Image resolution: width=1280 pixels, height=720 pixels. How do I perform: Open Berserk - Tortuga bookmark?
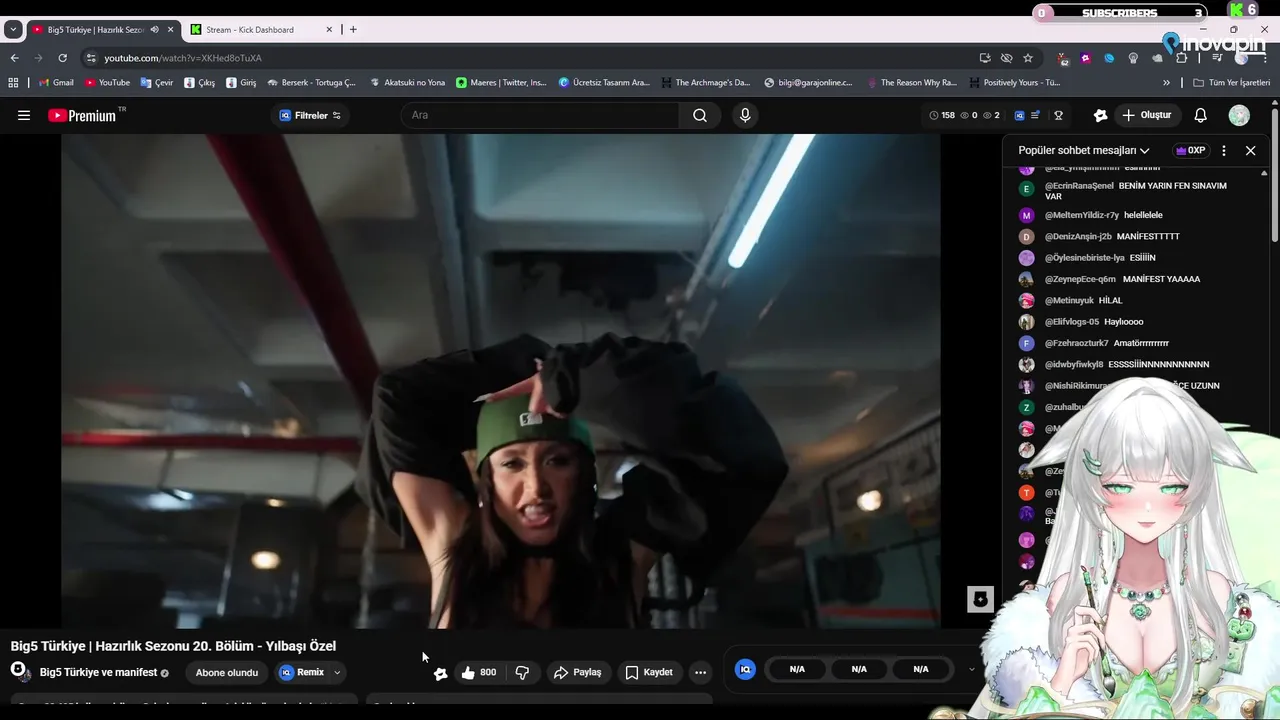click(x=311, y=83)
